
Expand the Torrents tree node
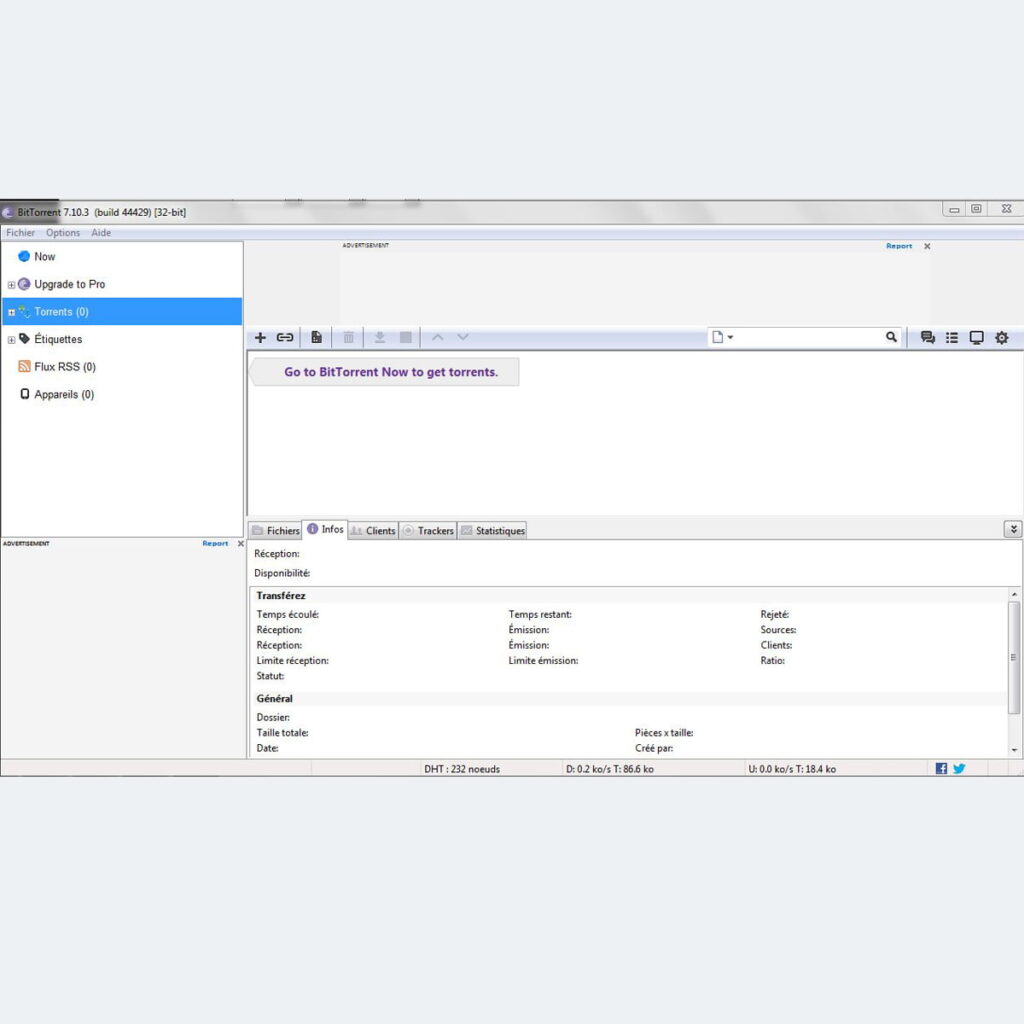tap(11, 312)
